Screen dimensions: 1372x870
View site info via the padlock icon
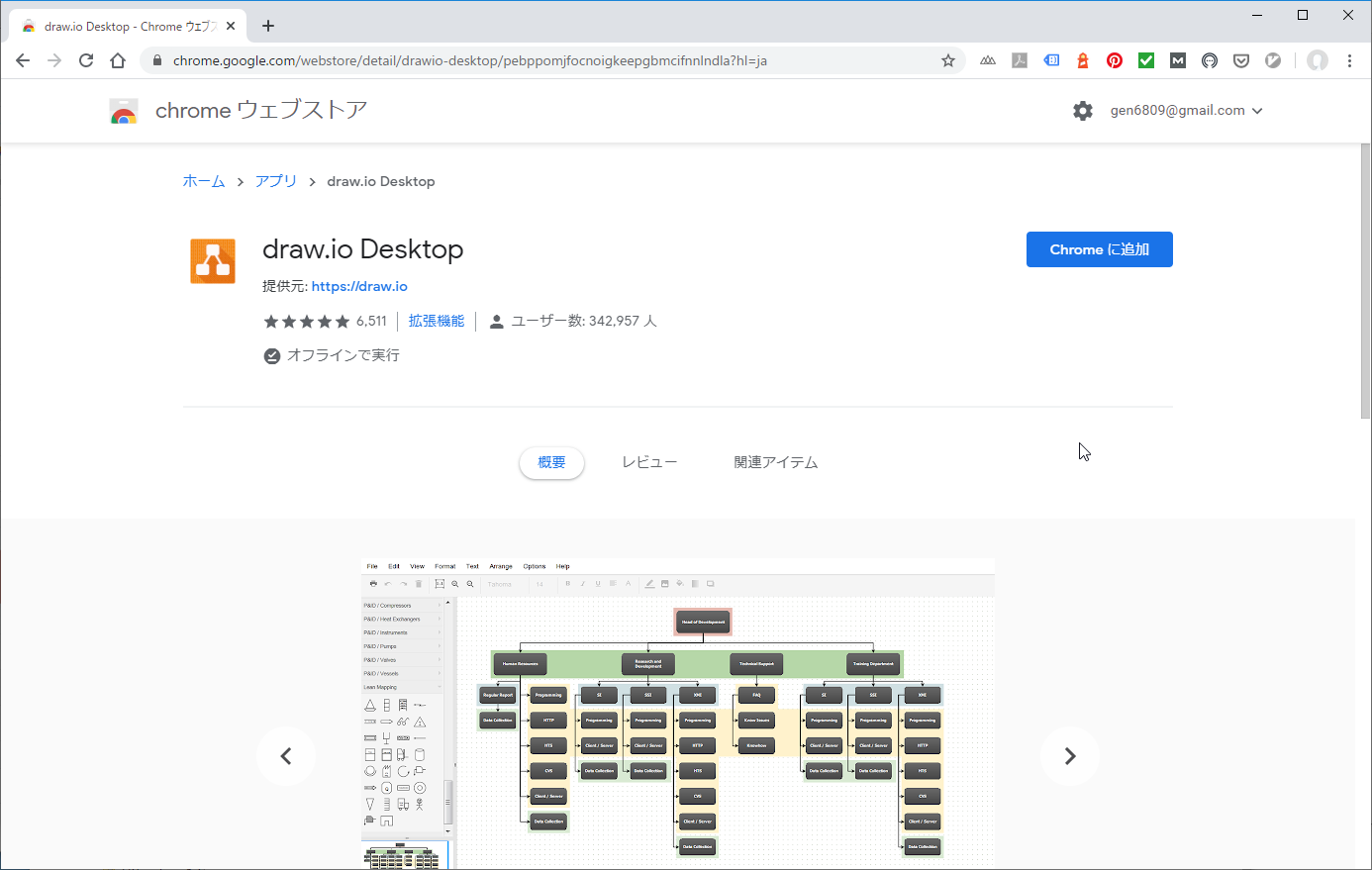[156, 60]
